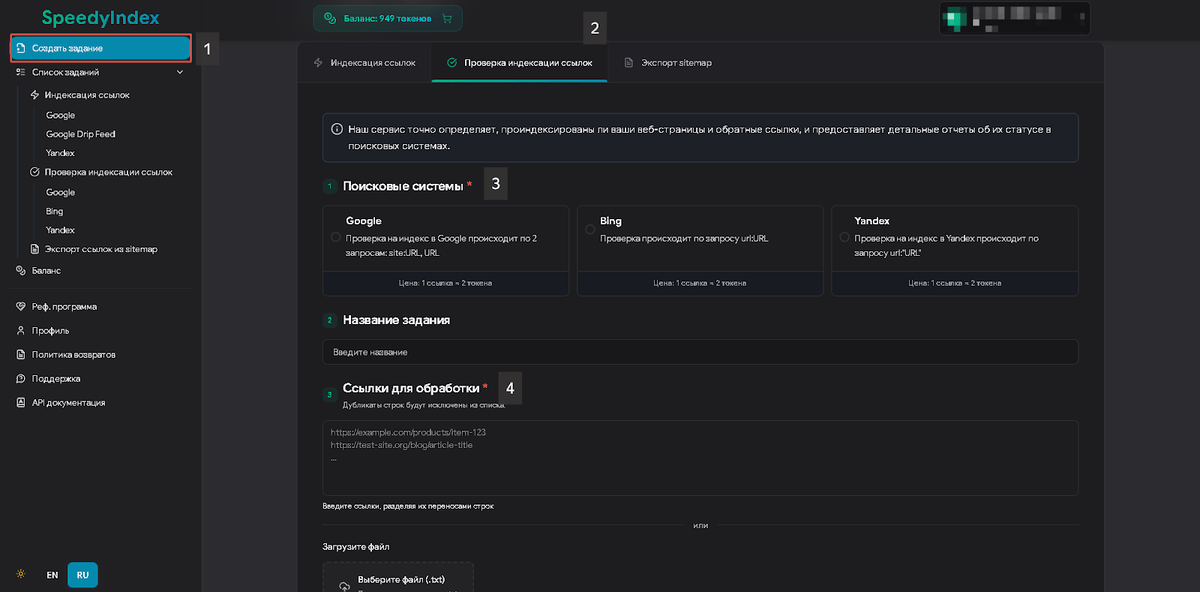Switch language to EN
Viewport: 1200px width, 592px height.
(52, 575)
